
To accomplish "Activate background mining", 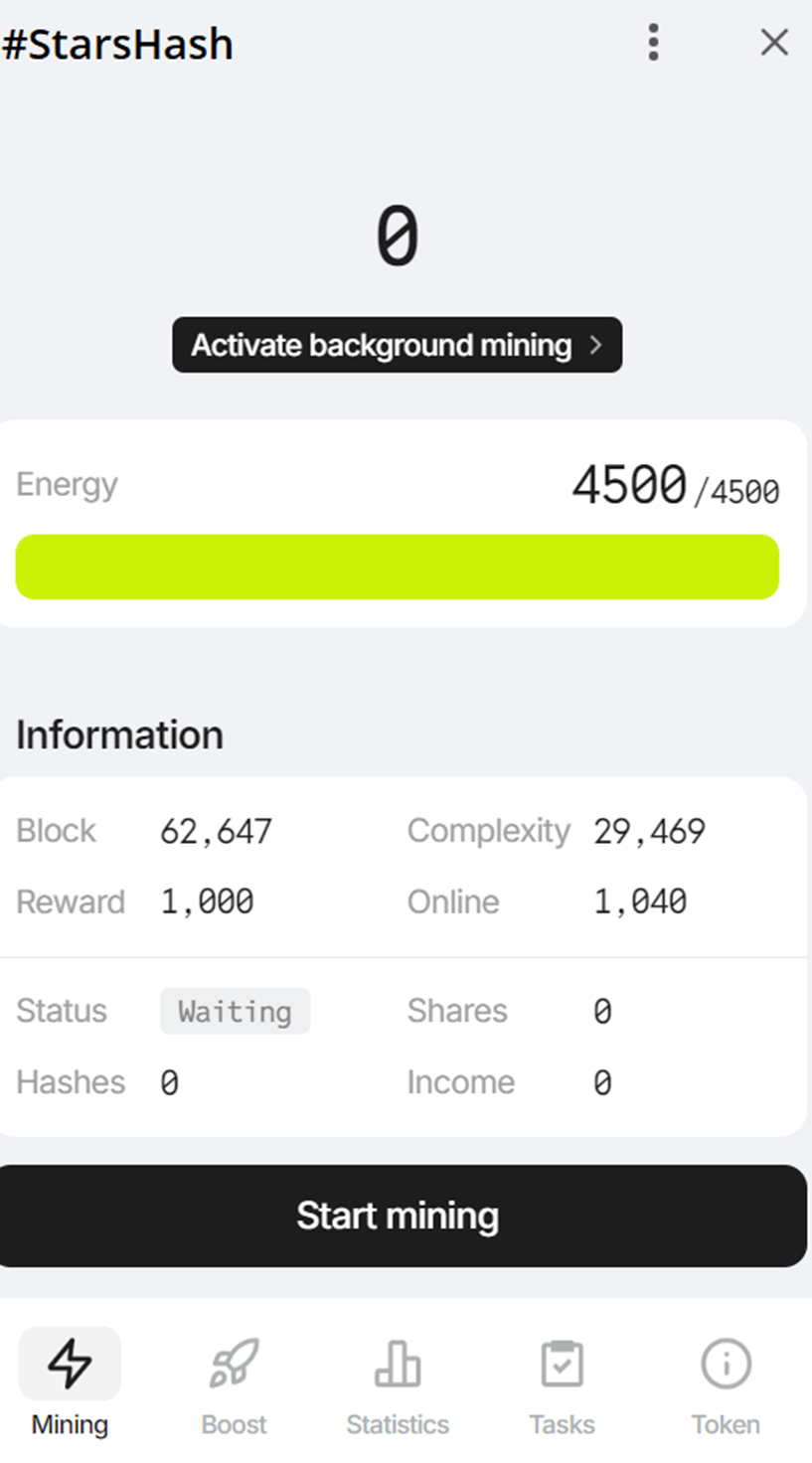I will coord(398,345).
